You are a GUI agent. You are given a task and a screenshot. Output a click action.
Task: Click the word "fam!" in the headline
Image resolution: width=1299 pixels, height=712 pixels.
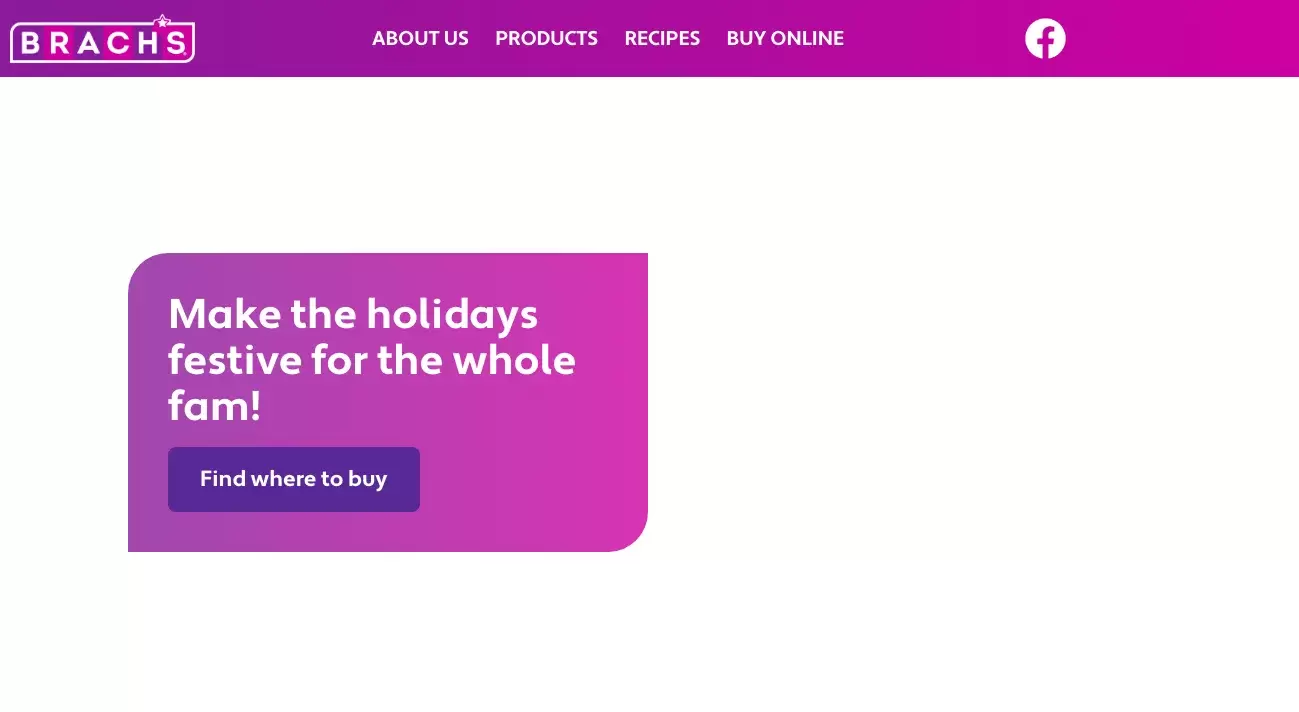tap(214, 407)
